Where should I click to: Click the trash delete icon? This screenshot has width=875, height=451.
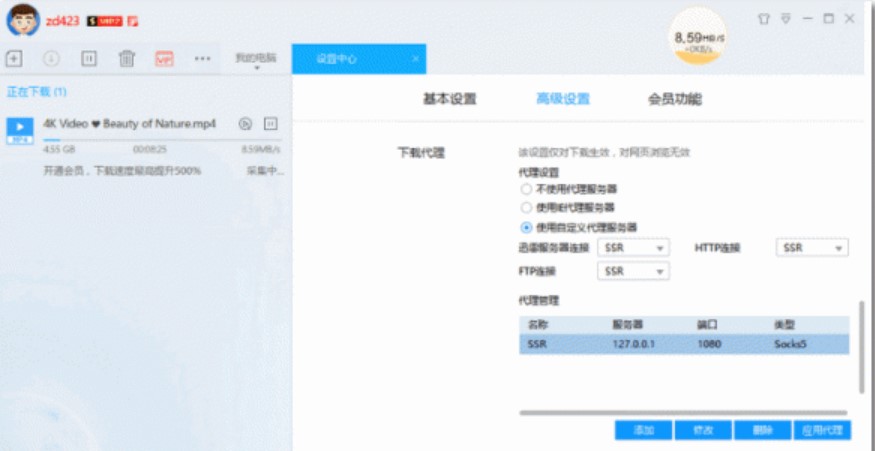pyautogui.click(x=127, y=59)
